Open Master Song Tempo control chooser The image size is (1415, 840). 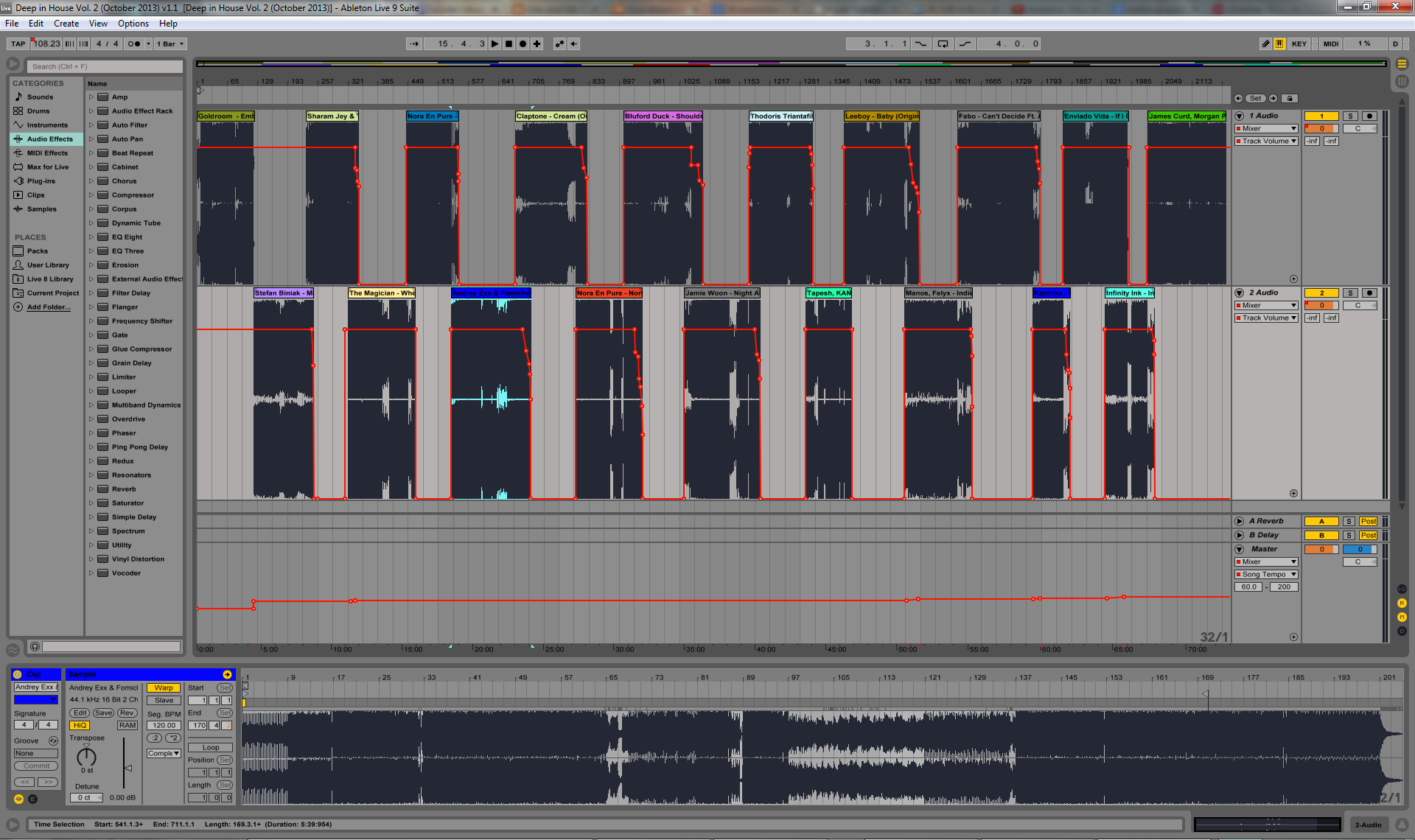(x=1266, y=575)
